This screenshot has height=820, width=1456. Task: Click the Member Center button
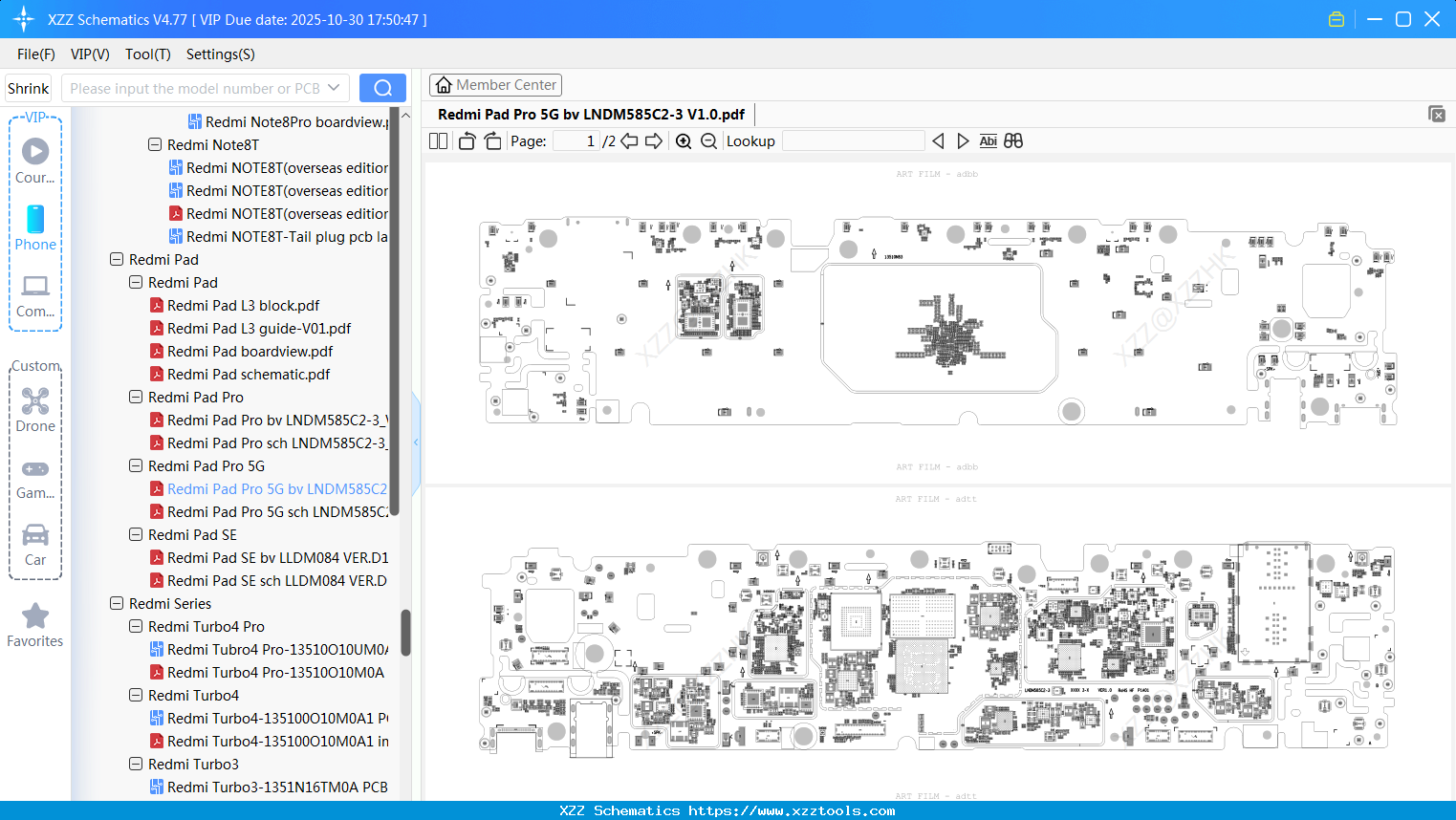click(x=495, y=85)
